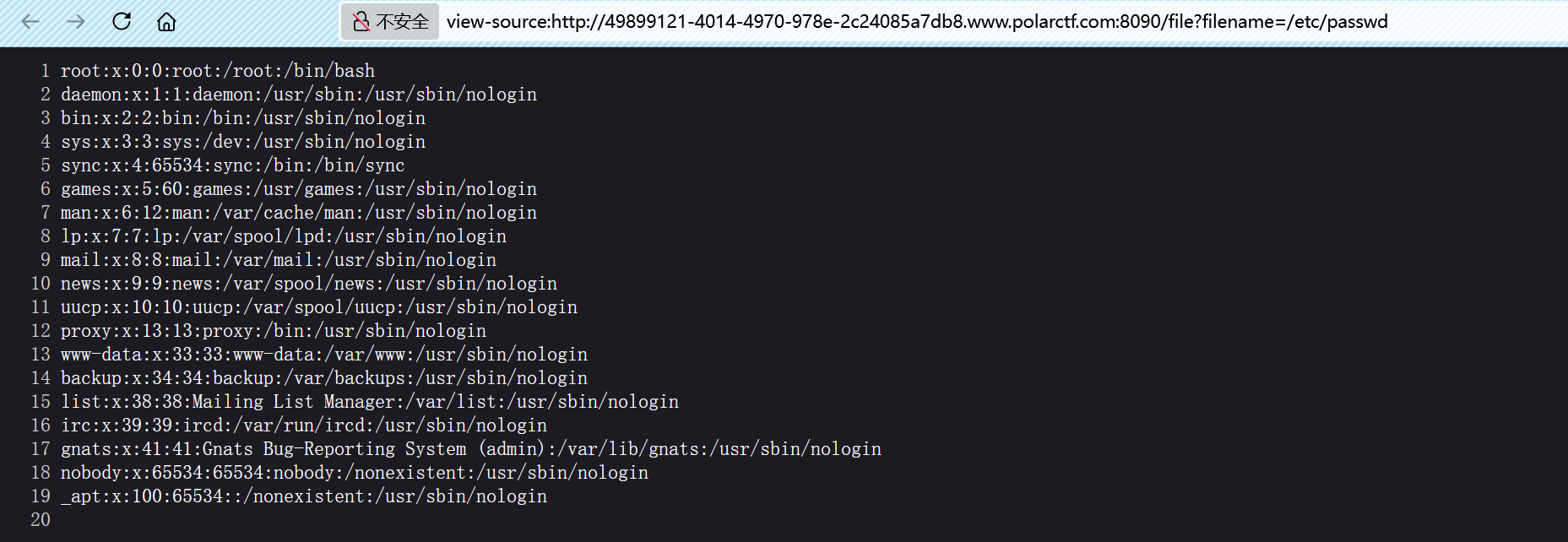The image size is (1568, 542).
Task: Reload the current page
Action: pos(122,22)
